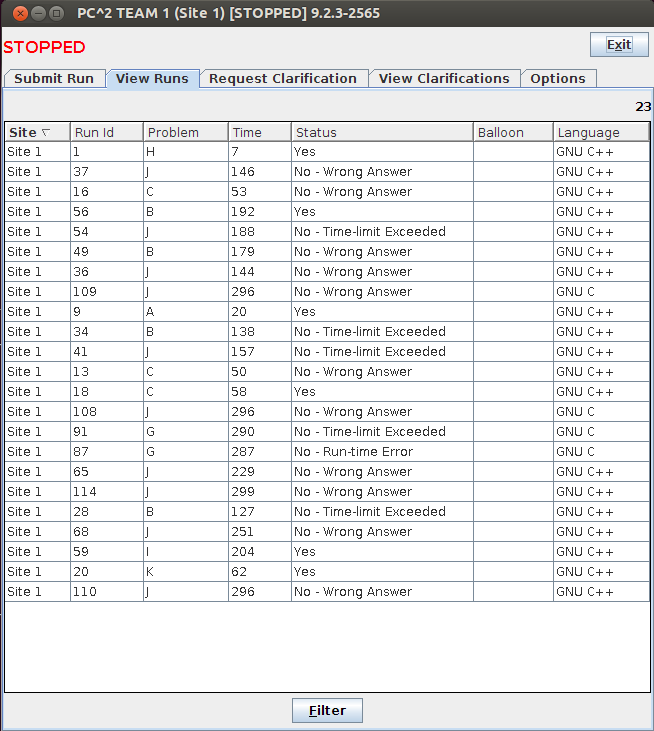Sort the table by Site column header
Viewport: 654px width, 731px height.
point(36,132)
